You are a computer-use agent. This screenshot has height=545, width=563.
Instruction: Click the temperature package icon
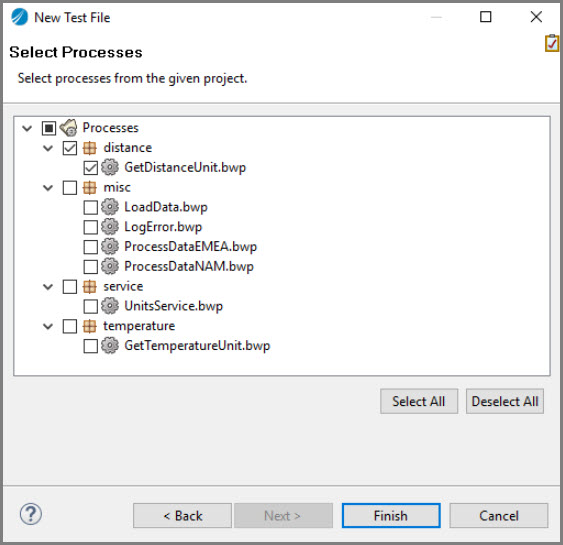click(x=89, y=326)
